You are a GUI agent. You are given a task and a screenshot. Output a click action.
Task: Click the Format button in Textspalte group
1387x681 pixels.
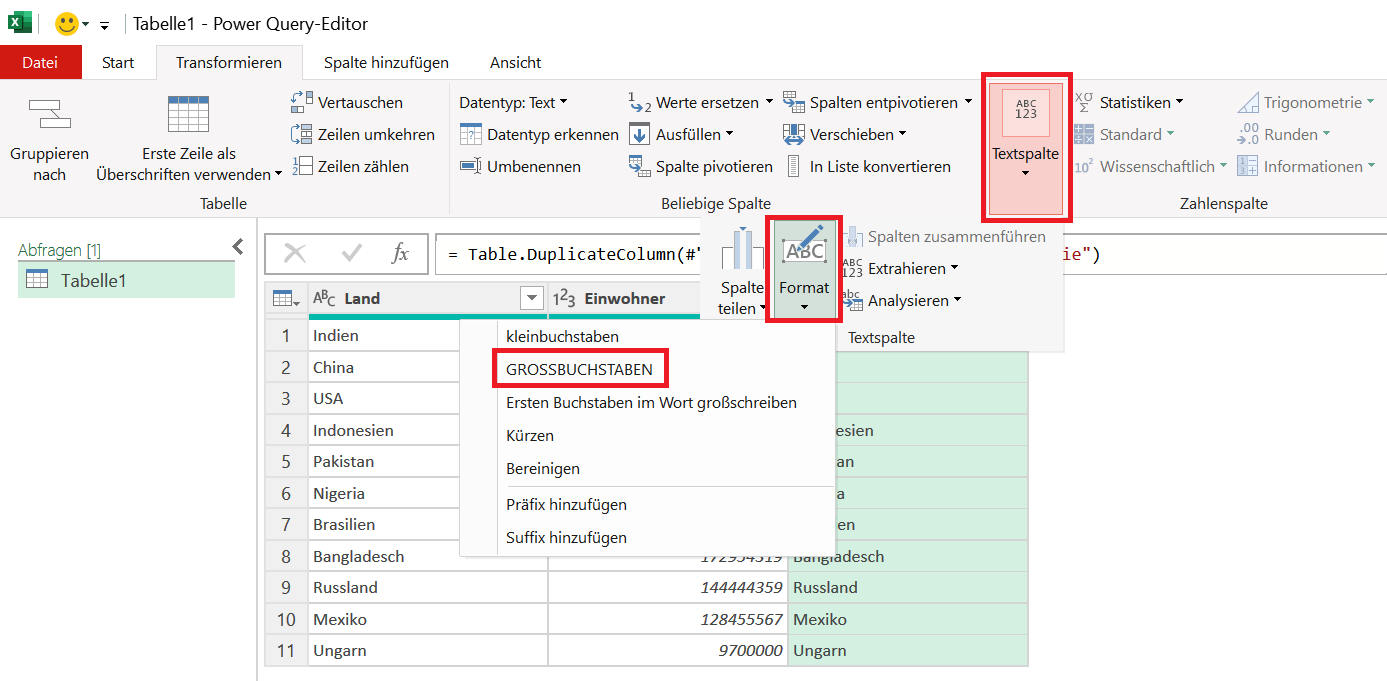804,269
